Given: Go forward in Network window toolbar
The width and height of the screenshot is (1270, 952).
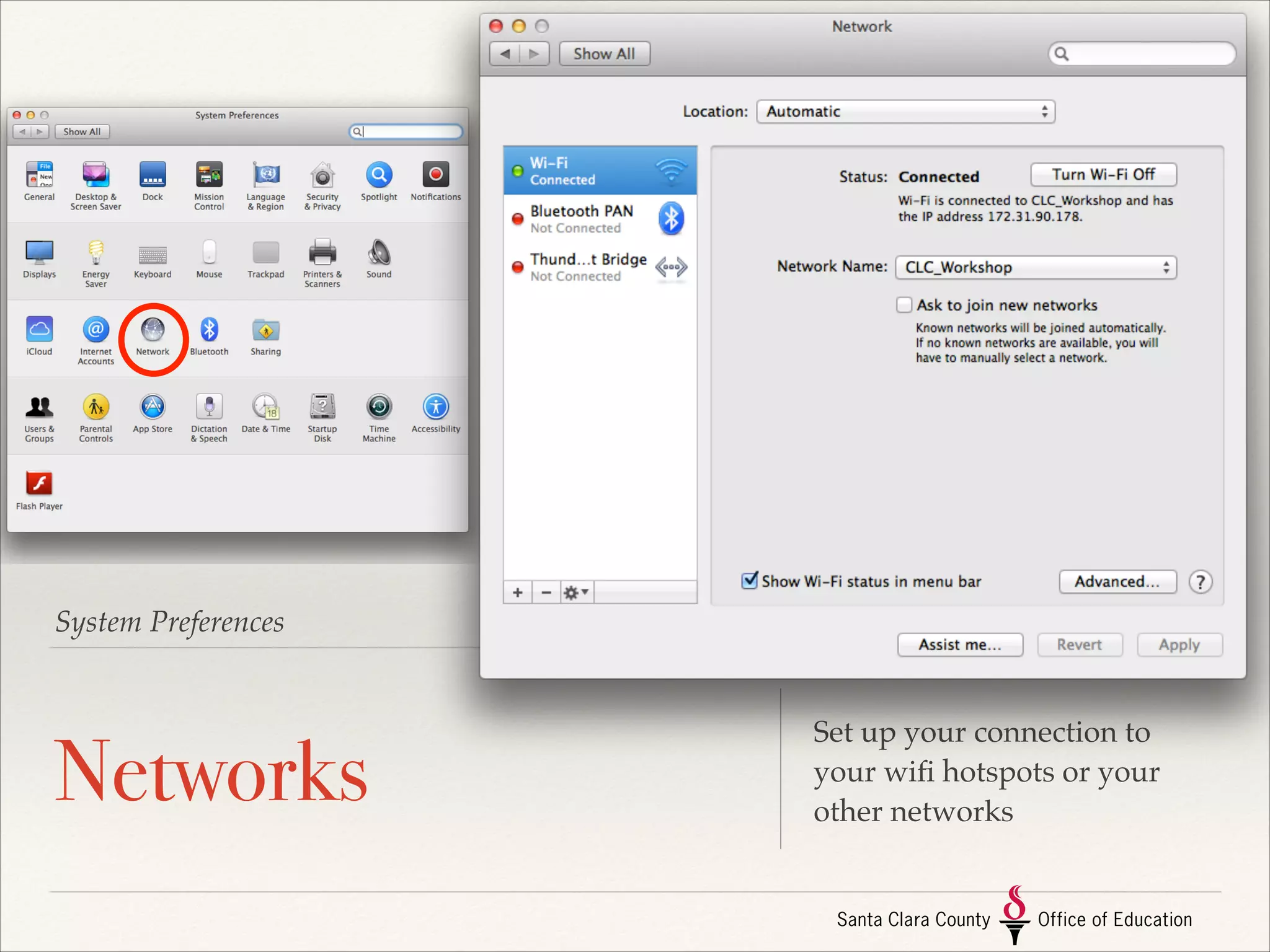Looking at the screenshot, I should tap(535, 54).
